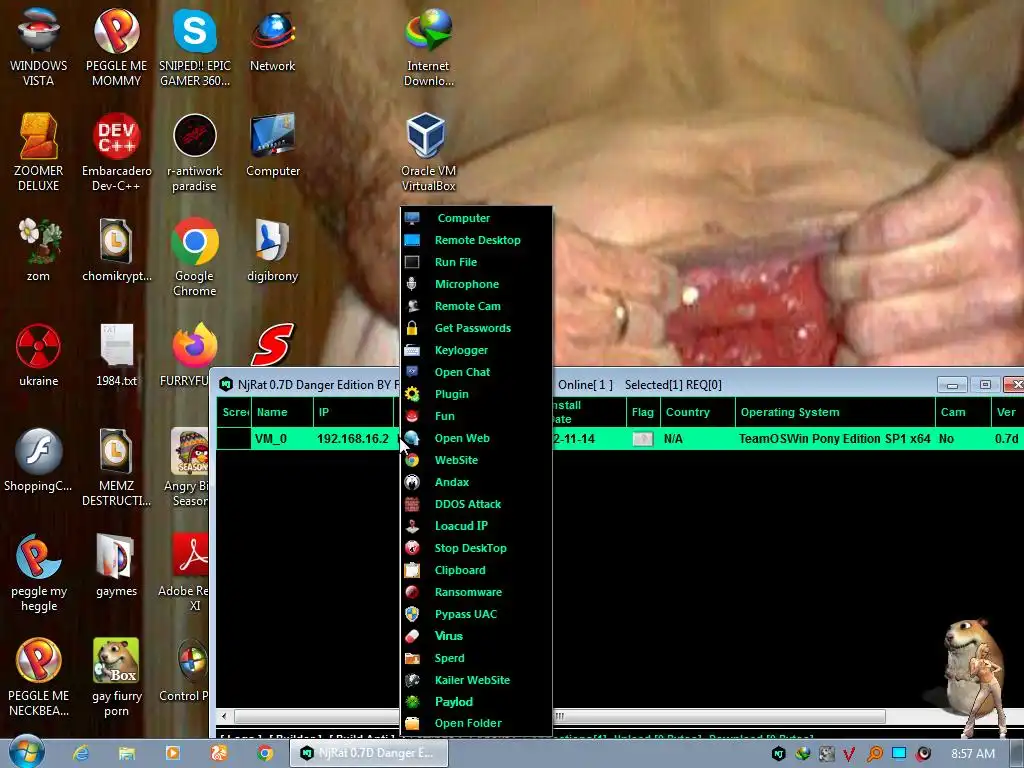The height and width of the screenshot is (768, 1024).
Task: Open Windows Explorer from the taskbar
Action: 127,753
